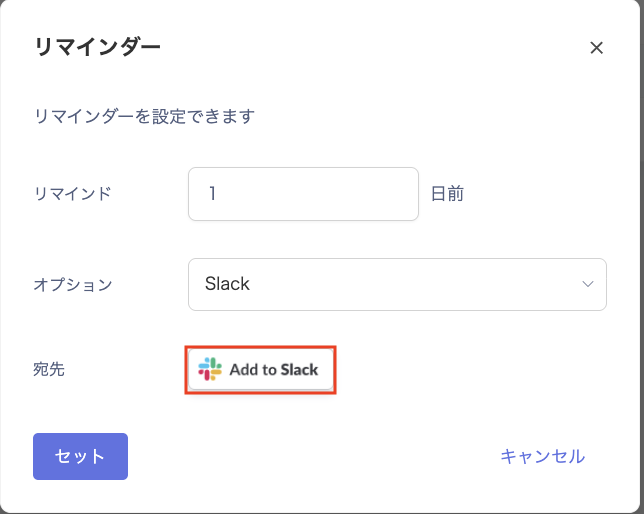Click the リマインダーを設定できます description text
This screenshot has height=514, width=644.
(144, 117)
